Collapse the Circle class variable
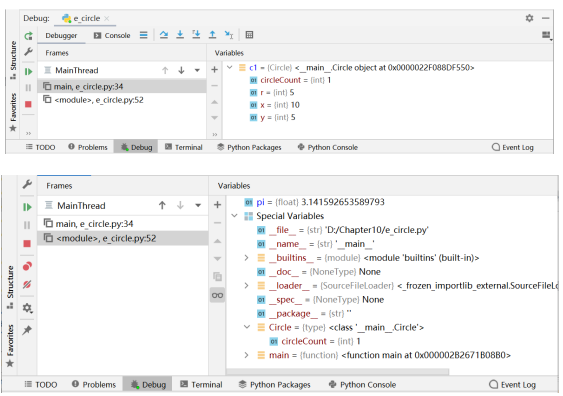This screenshot has width=563, height=396. (247, 327)
